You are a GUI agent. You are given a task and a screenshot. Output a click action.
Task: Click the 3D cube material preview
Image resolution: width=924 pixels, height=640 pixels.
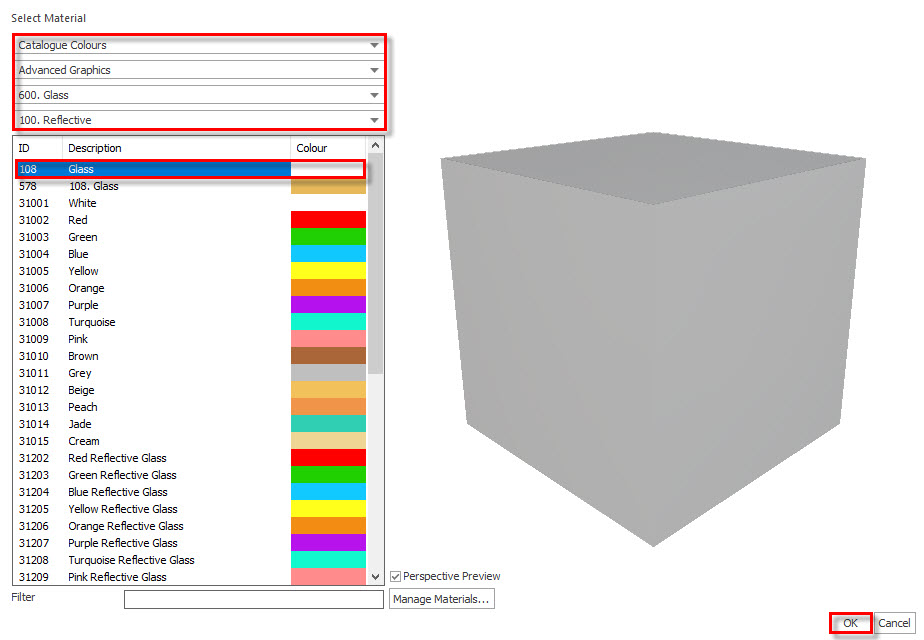tap(653, 339)
